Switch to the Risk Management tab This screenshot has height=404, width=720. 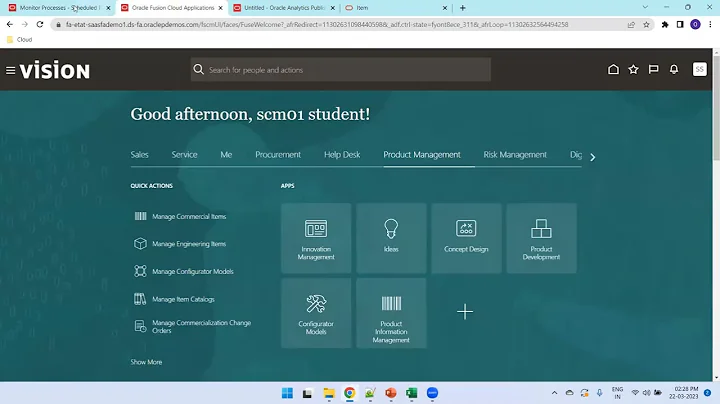(515, 155)
